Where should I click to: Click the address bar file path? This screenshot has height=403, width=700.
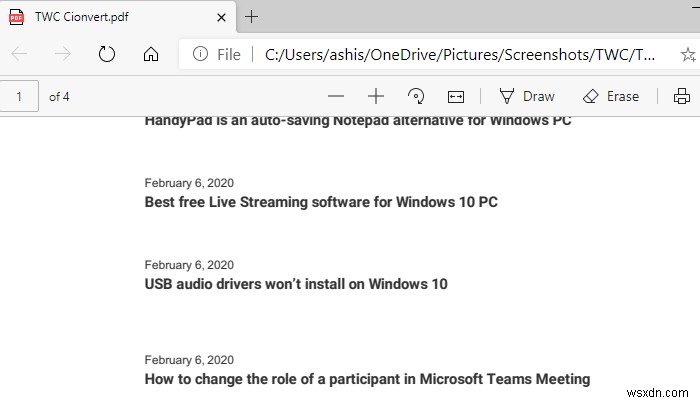pos(460,54)
